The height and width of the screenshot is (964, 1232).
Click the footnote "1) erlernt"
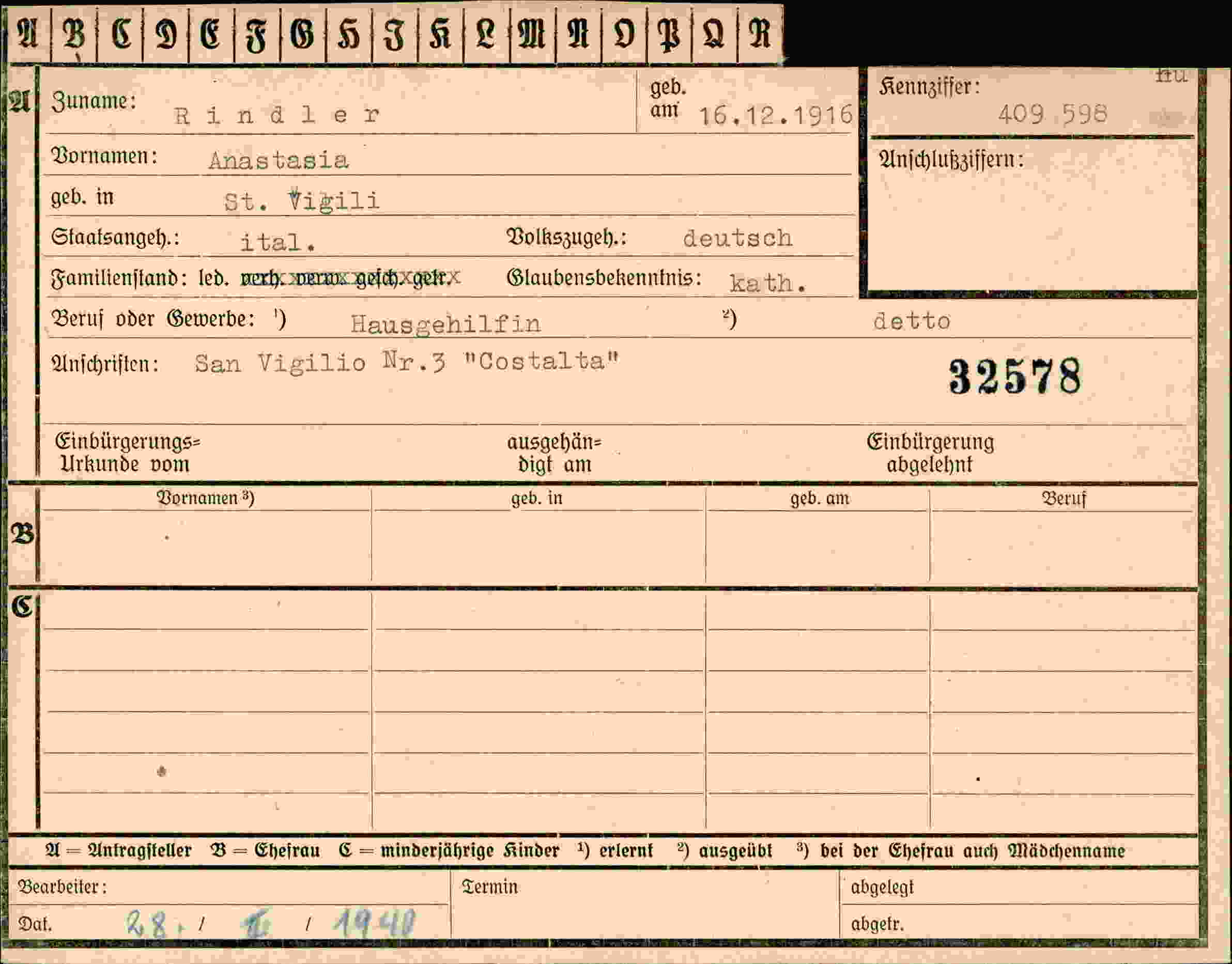615,850
